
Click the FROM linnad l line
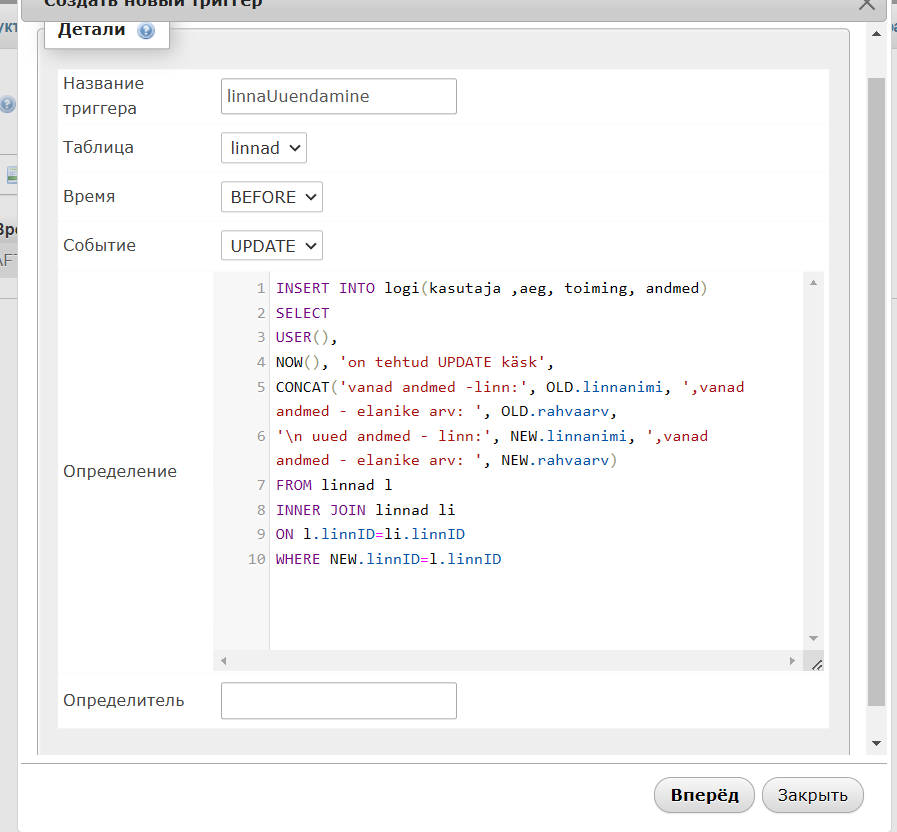[x=334, y=485]
